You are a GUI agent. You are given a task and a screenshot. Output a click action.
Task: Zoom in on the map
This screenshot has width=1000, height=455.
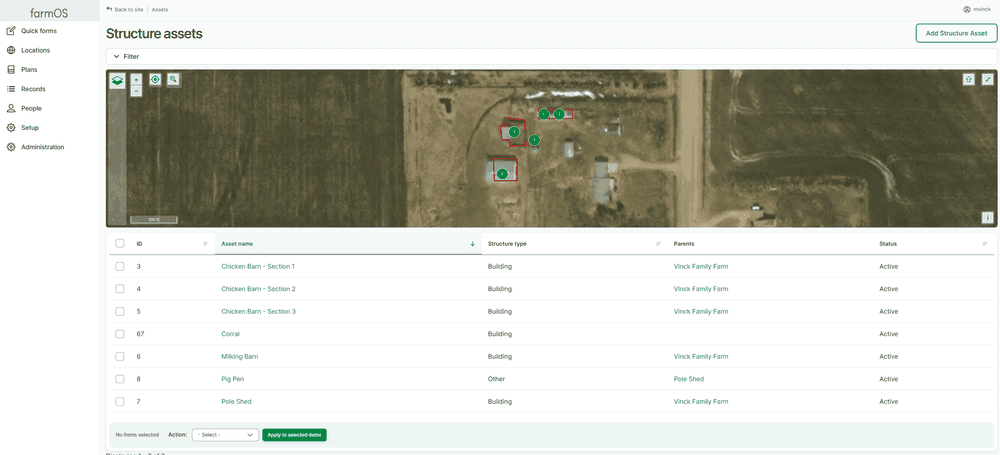(x=136, y=79)
